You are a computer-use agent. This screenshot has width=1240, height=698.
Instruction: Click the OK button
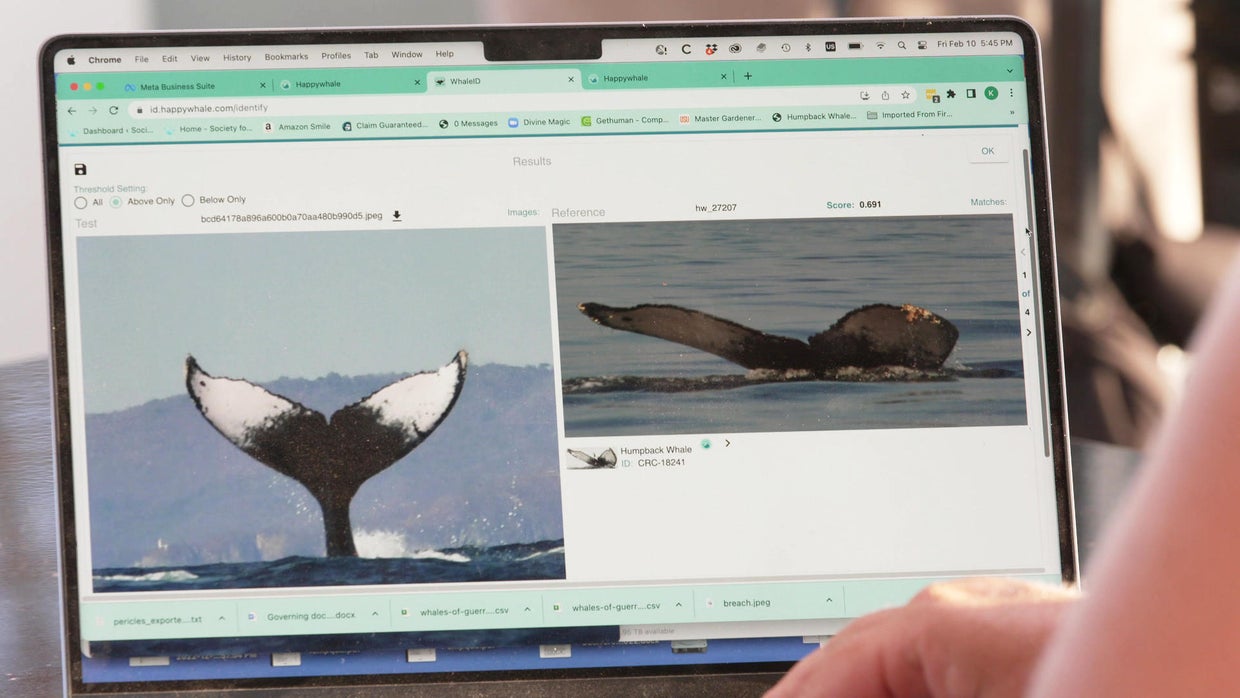click(987, 150)
